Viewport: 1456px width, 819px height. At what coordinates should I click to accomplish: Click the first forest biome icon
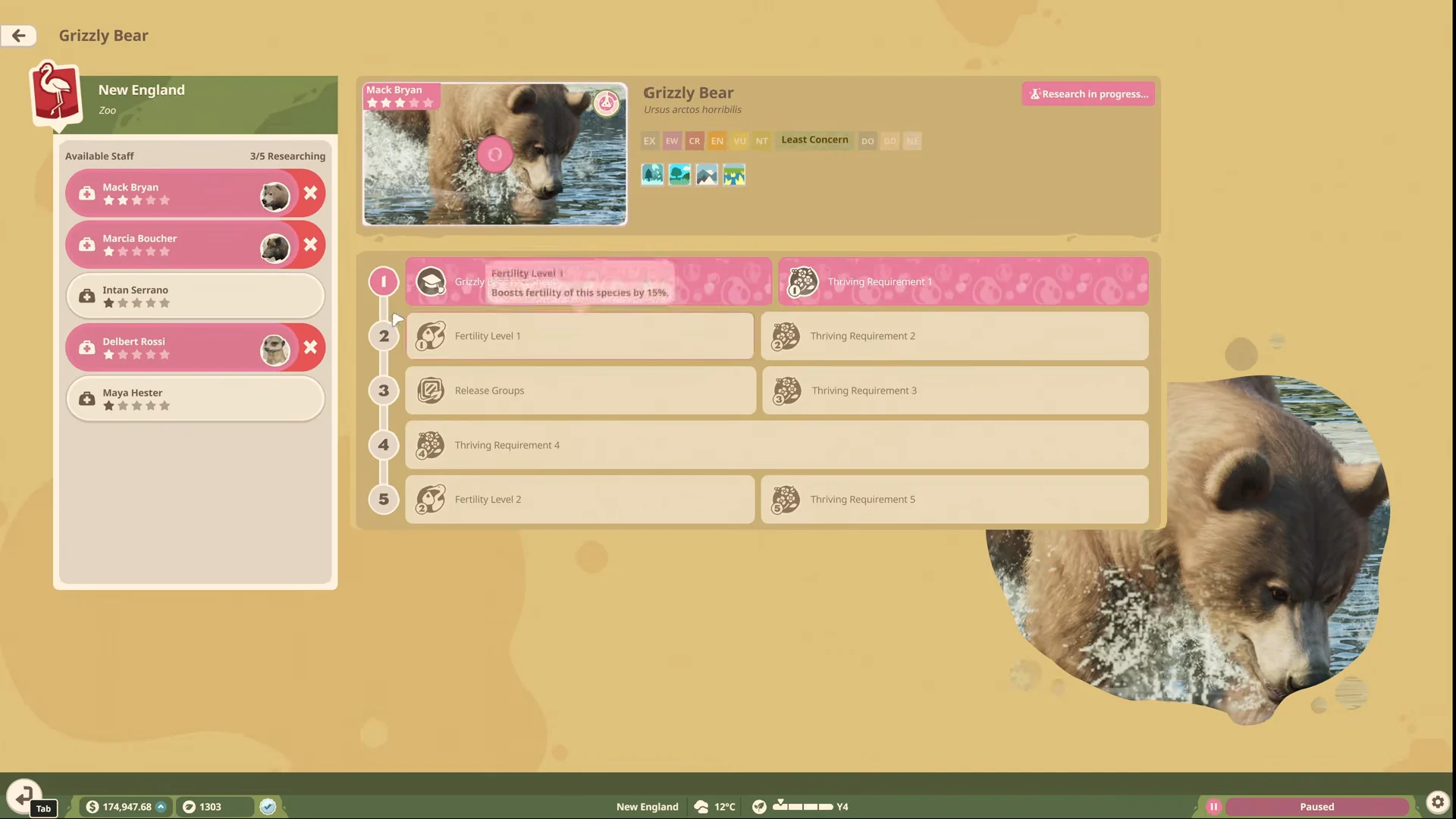pyautogui.click(x=652, y=174)
